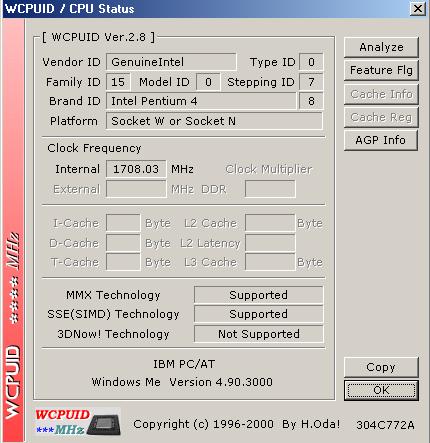The width and height of the screenshot is (430, 443).
Task: Click the Analyze button
Action: (x=381, y=47)
